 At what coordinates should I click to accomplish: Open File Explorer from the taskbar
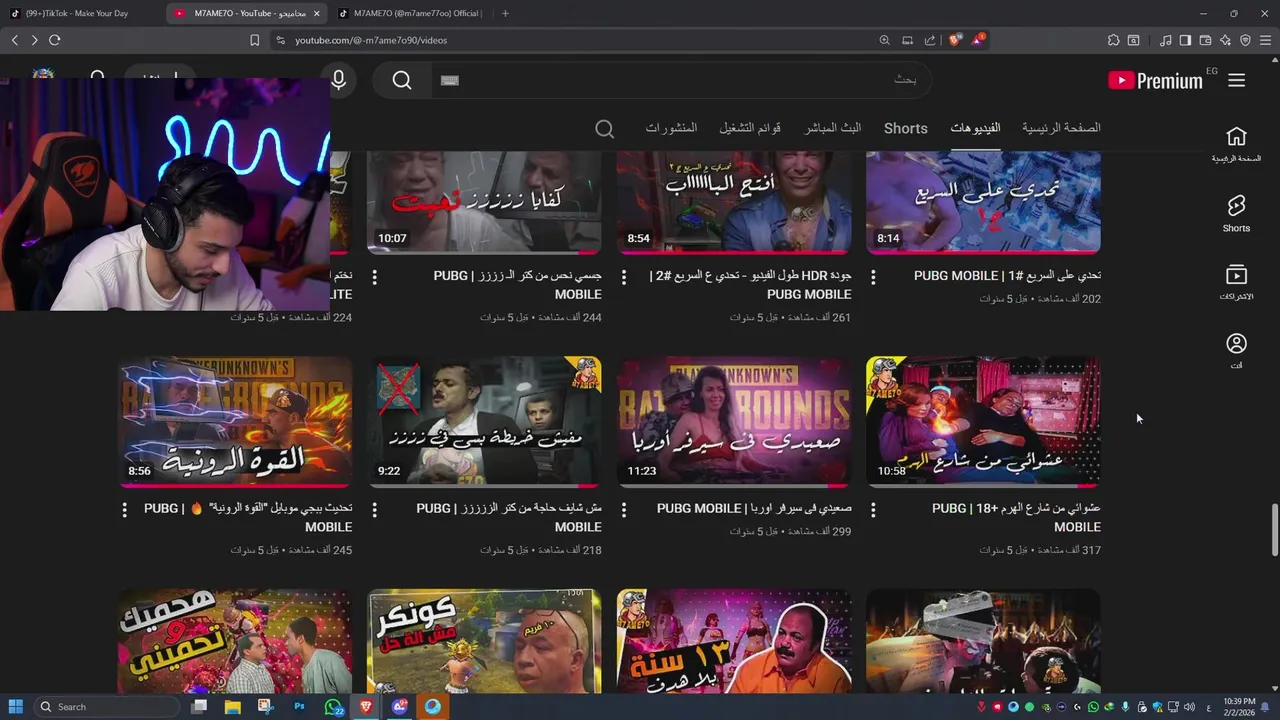(232, 707)
